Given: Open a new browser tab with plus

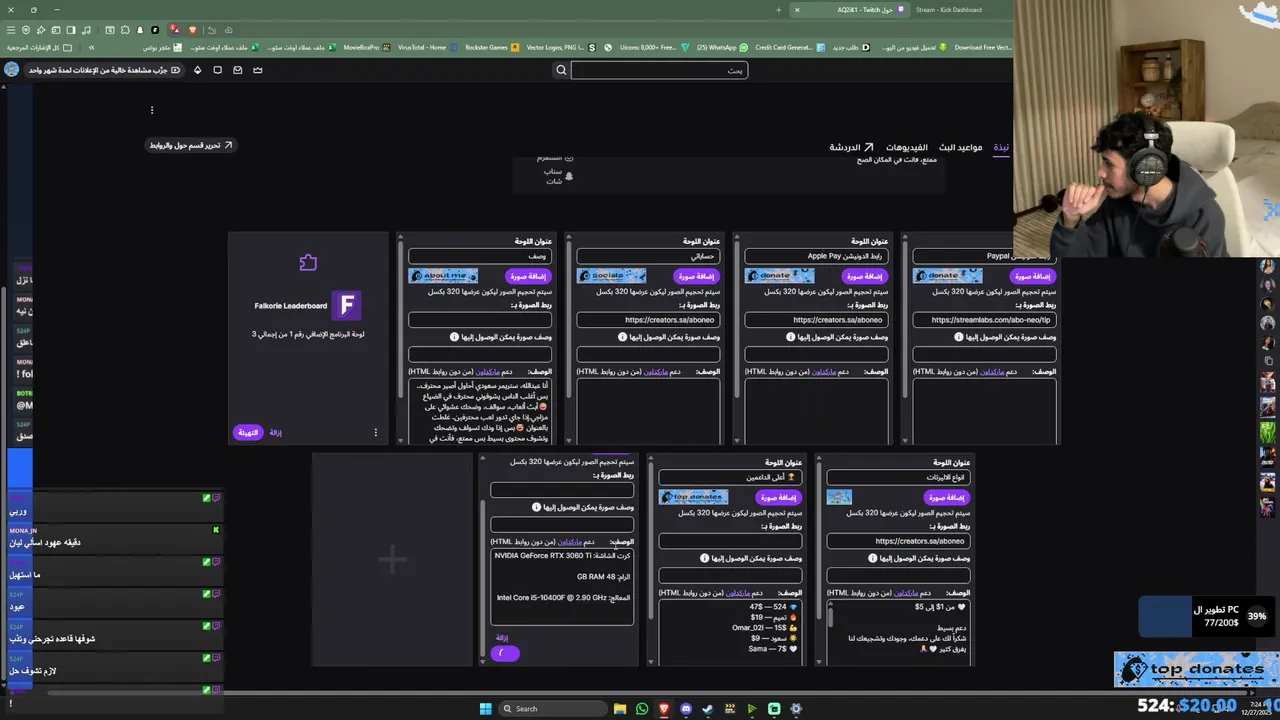Looking at the screenshot, I should [778, 10].
